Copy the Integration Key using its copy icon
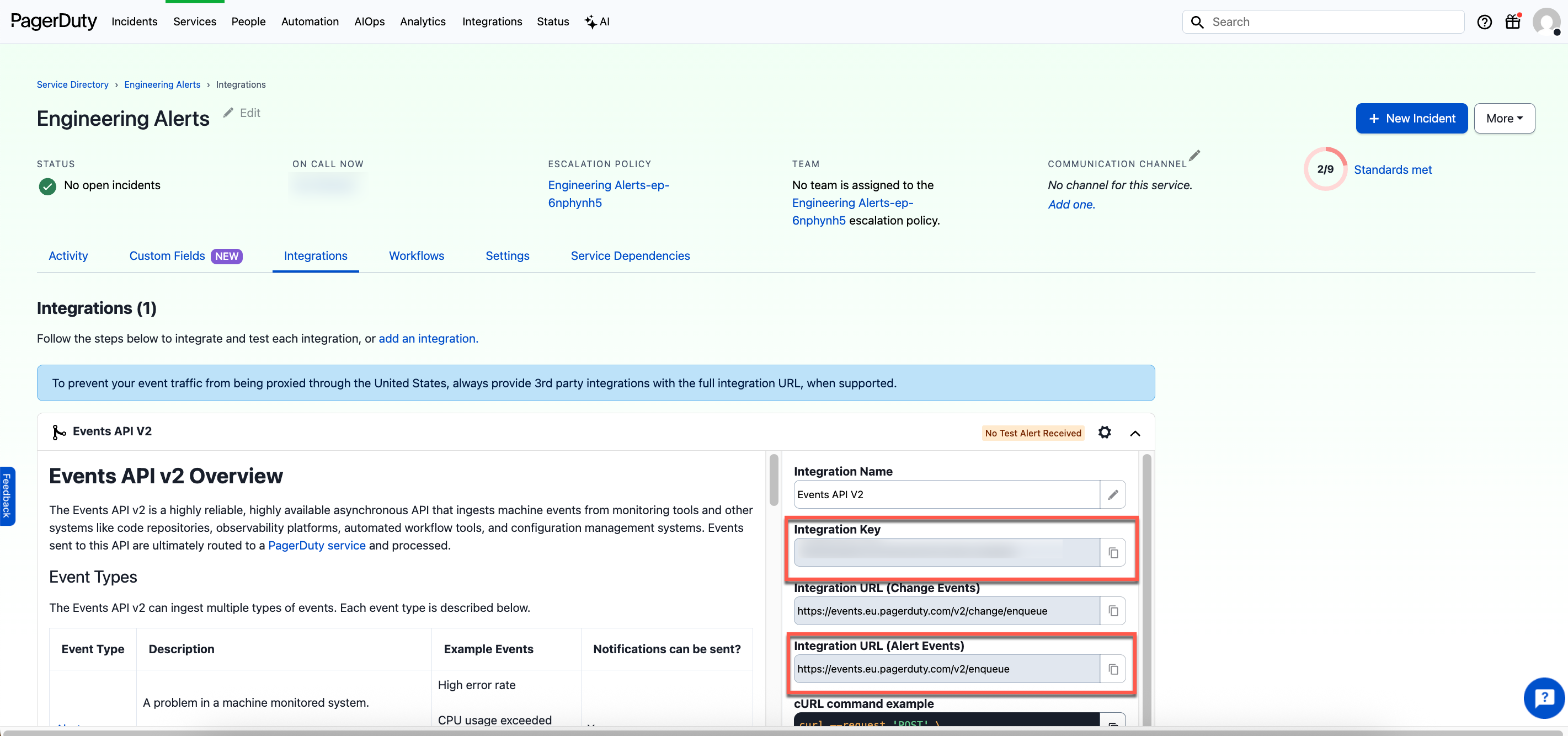This screenshot has width=1568, height=736. coord(1114,553)
